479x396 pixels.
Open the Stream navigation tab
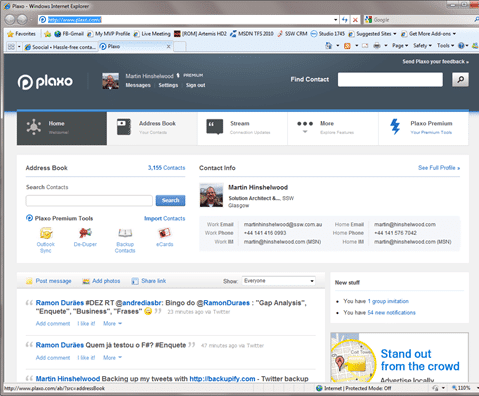pos(242,128)
